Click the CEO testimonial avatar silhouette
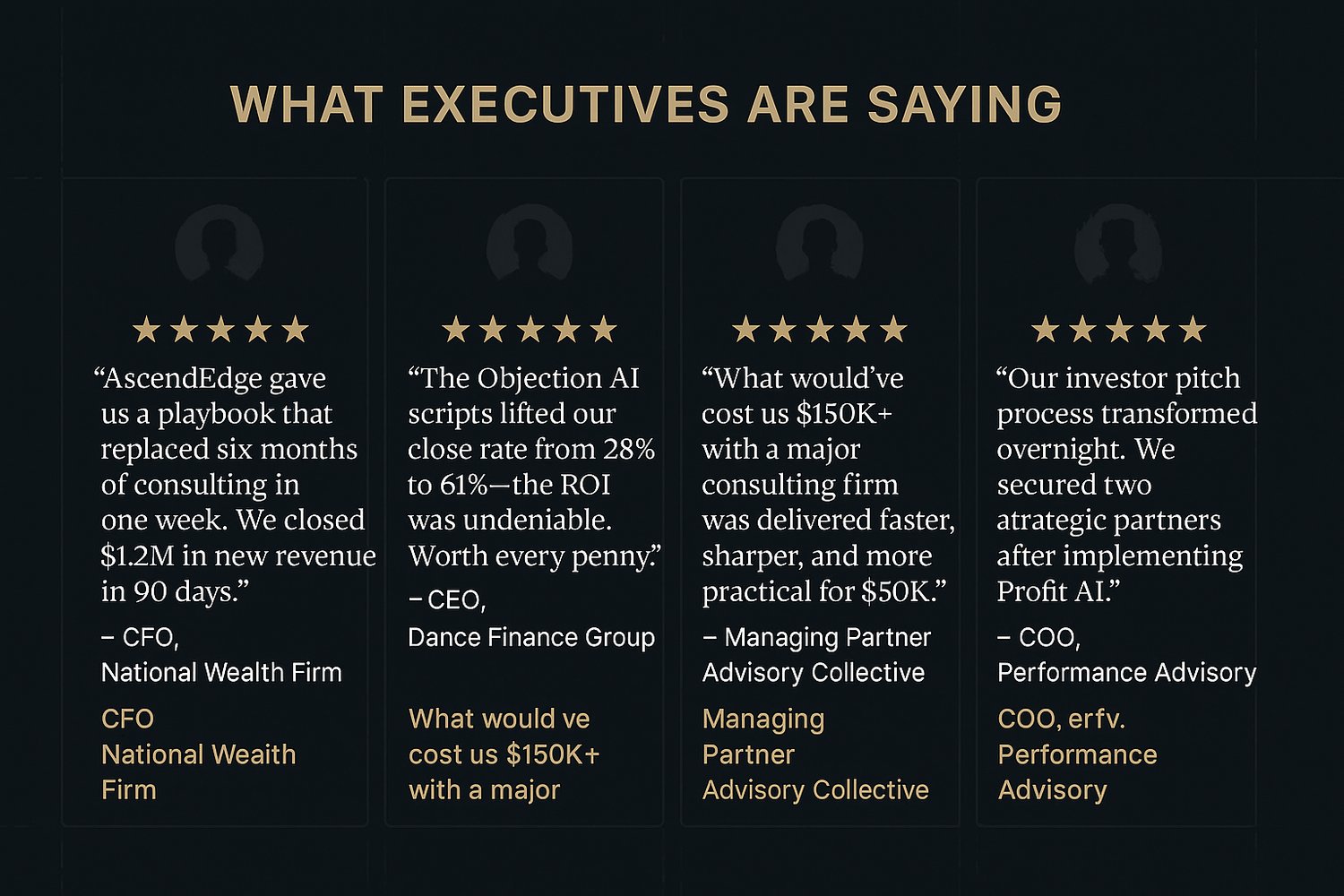 click(530, 244)
